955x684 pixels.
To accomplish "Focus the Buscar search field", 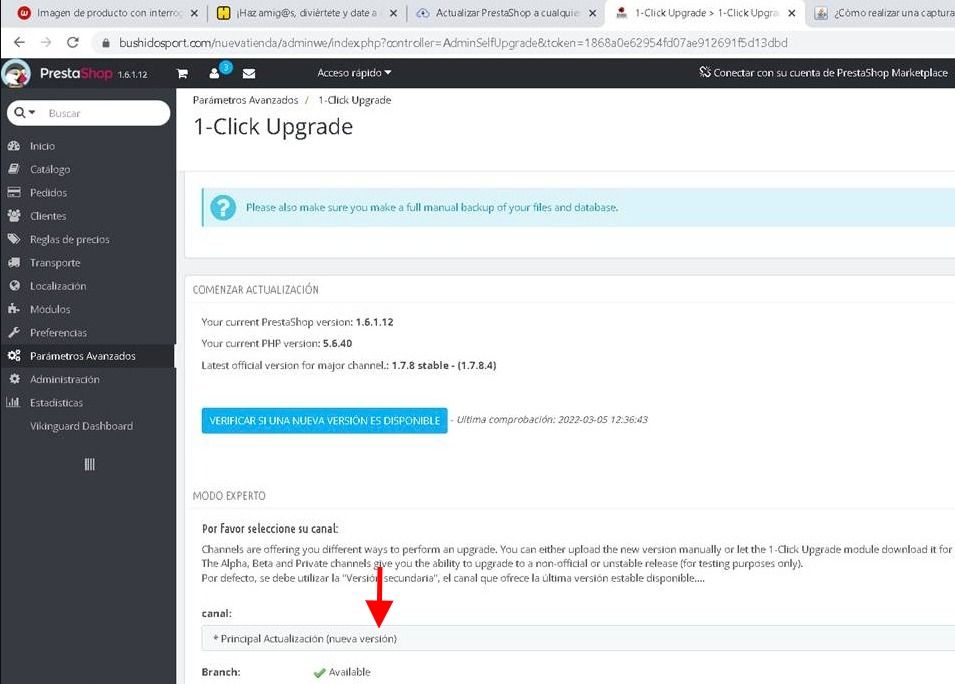I will (105, 113).
